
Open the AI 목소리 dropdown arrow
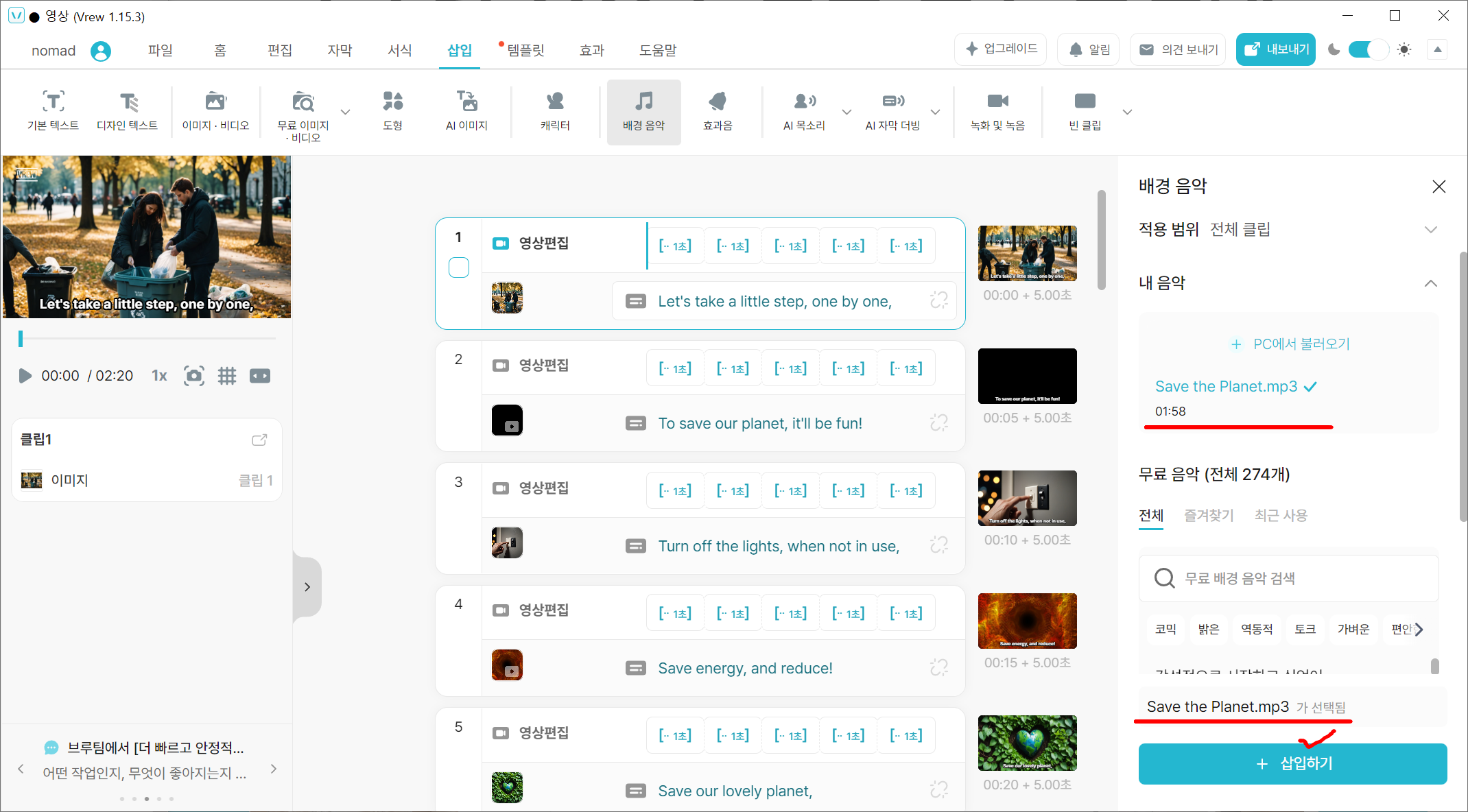coord(847,112)
